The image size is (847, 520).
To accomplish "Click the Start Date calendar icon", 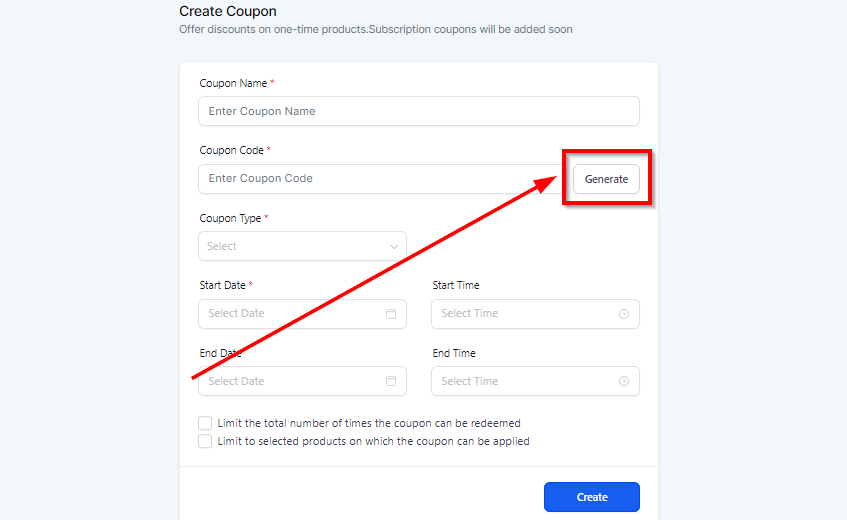I will [391, 314].
